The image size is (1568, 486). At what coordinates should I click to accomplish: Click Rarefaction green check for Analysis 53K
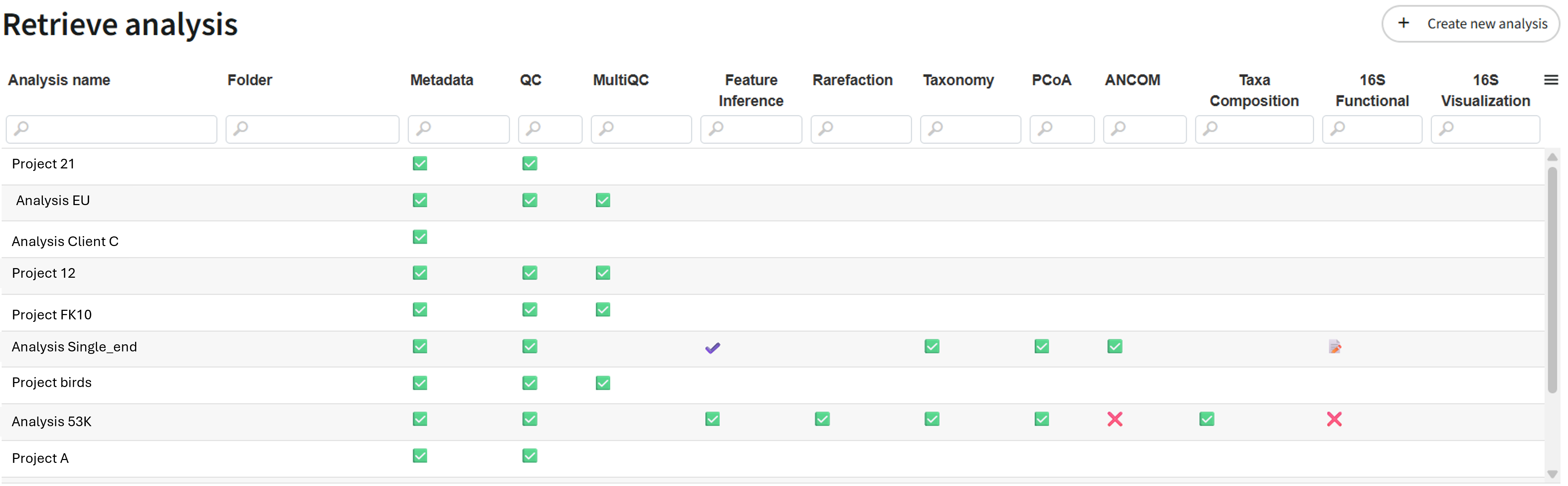[822, 419]
